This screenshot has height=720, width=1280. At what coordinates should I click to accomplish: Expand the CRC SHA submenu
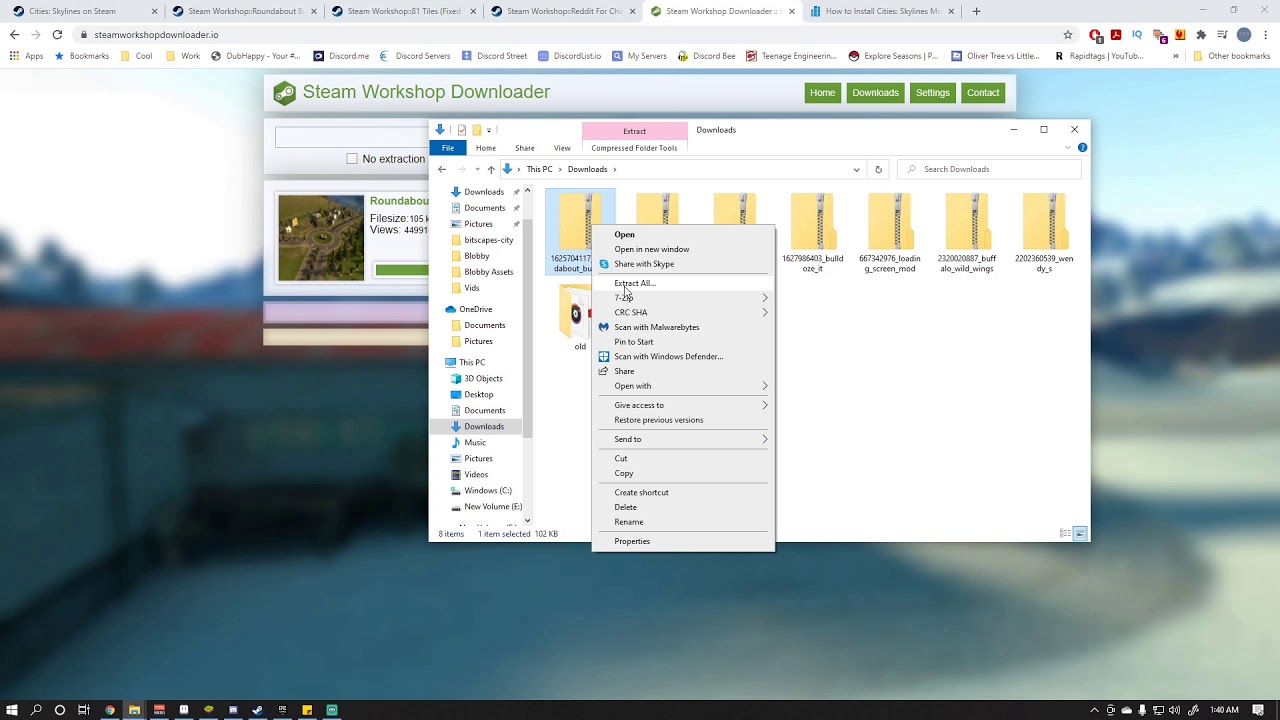coord(765,312)
